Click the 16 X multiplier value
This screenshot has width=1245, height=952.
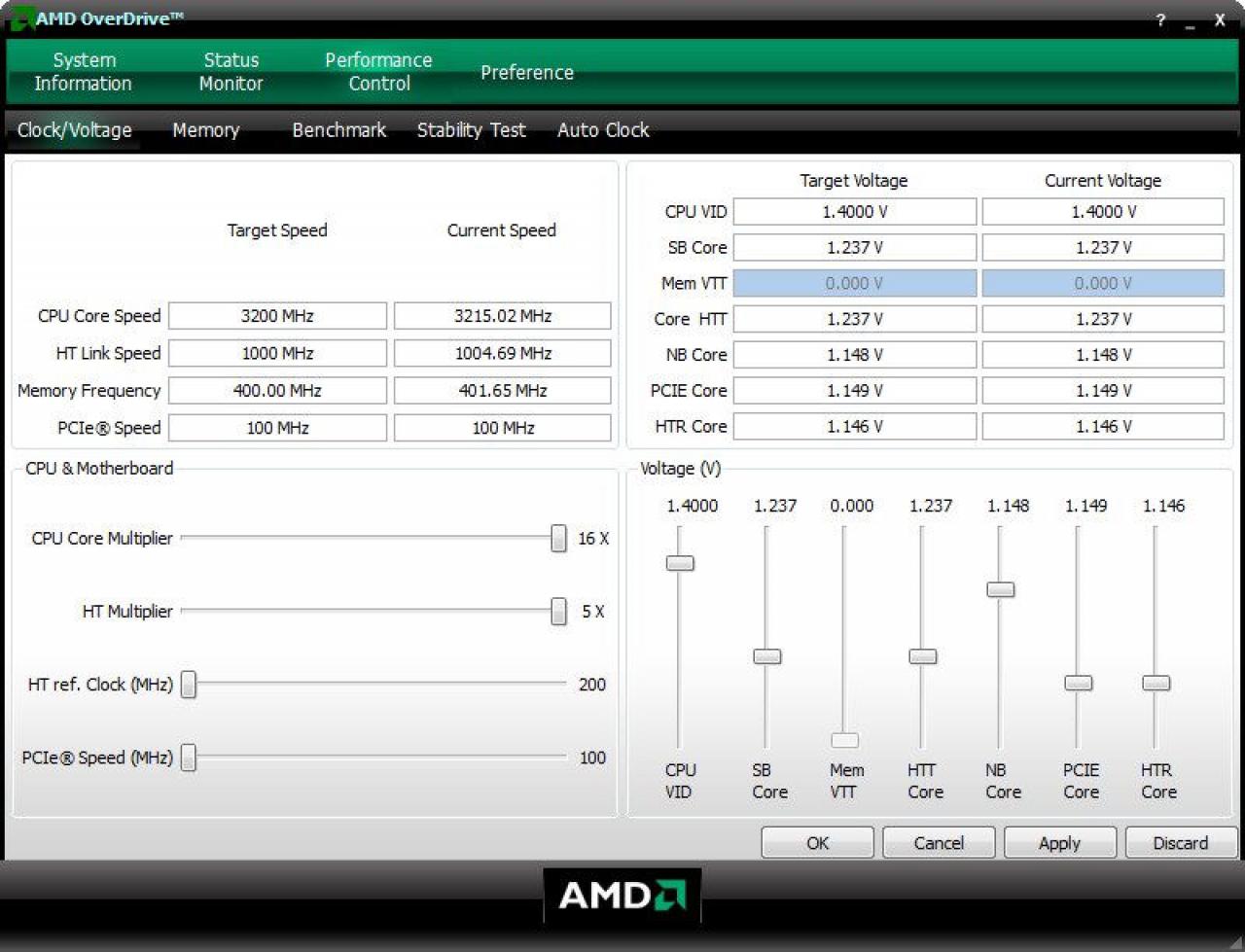tap(593, 539)
